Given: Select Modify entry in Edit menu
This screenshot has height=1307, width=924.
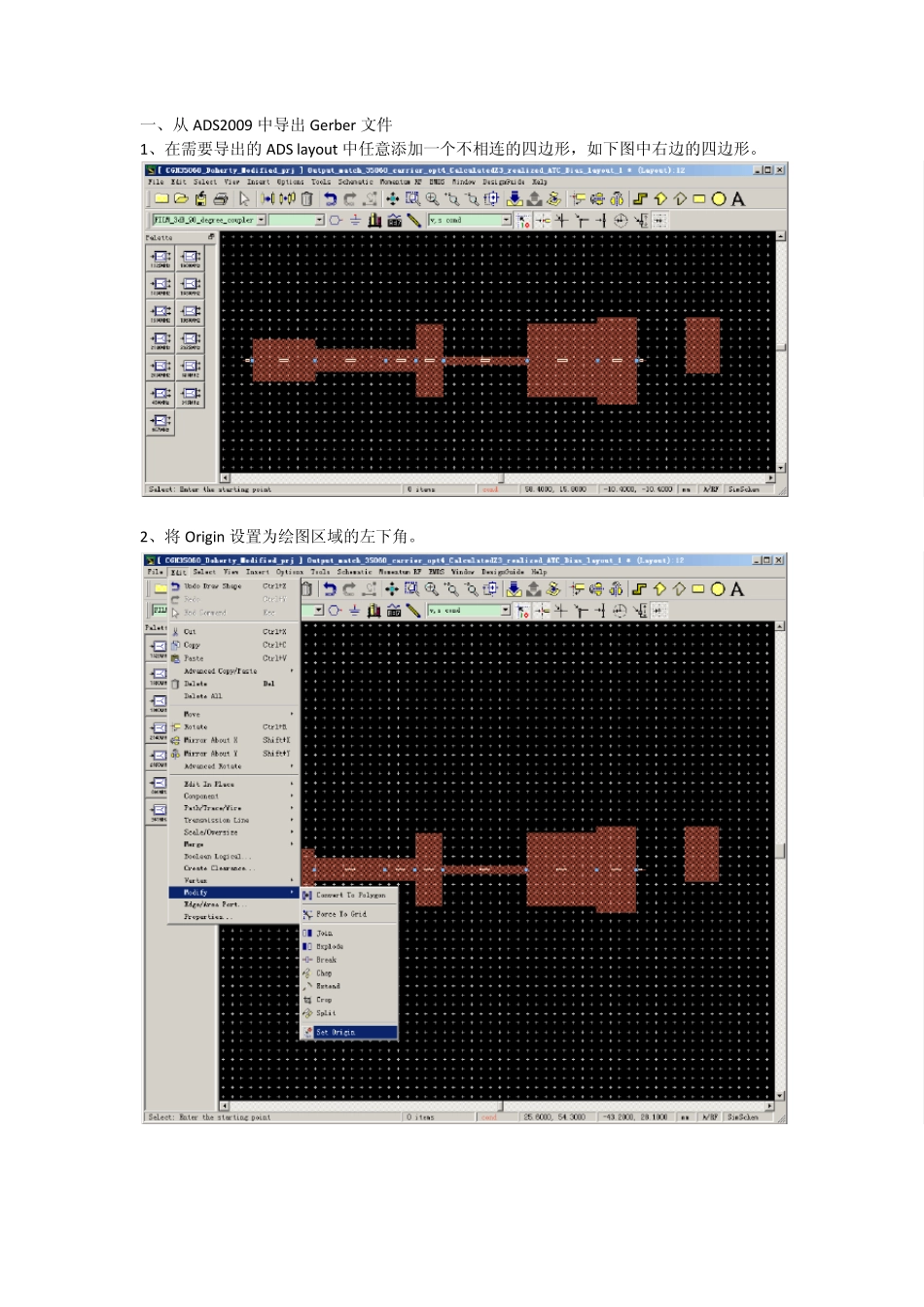Looking at the screenshot, I should coord(232,893).
